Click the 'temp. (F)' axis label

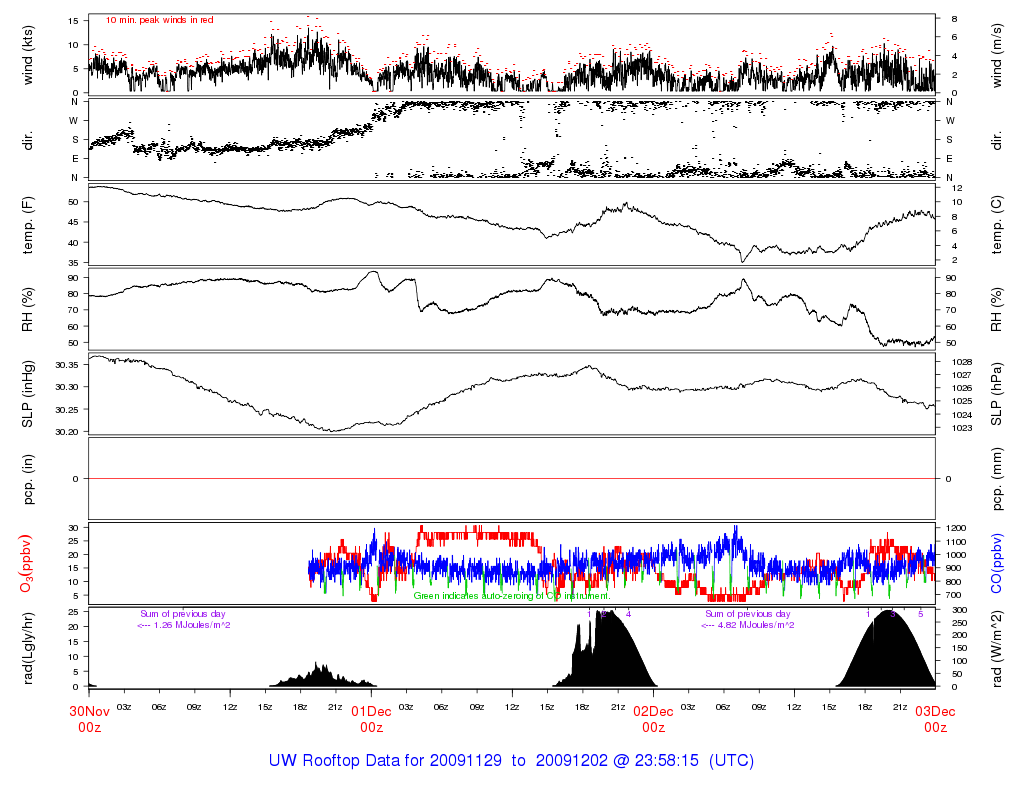pos(27,225)
